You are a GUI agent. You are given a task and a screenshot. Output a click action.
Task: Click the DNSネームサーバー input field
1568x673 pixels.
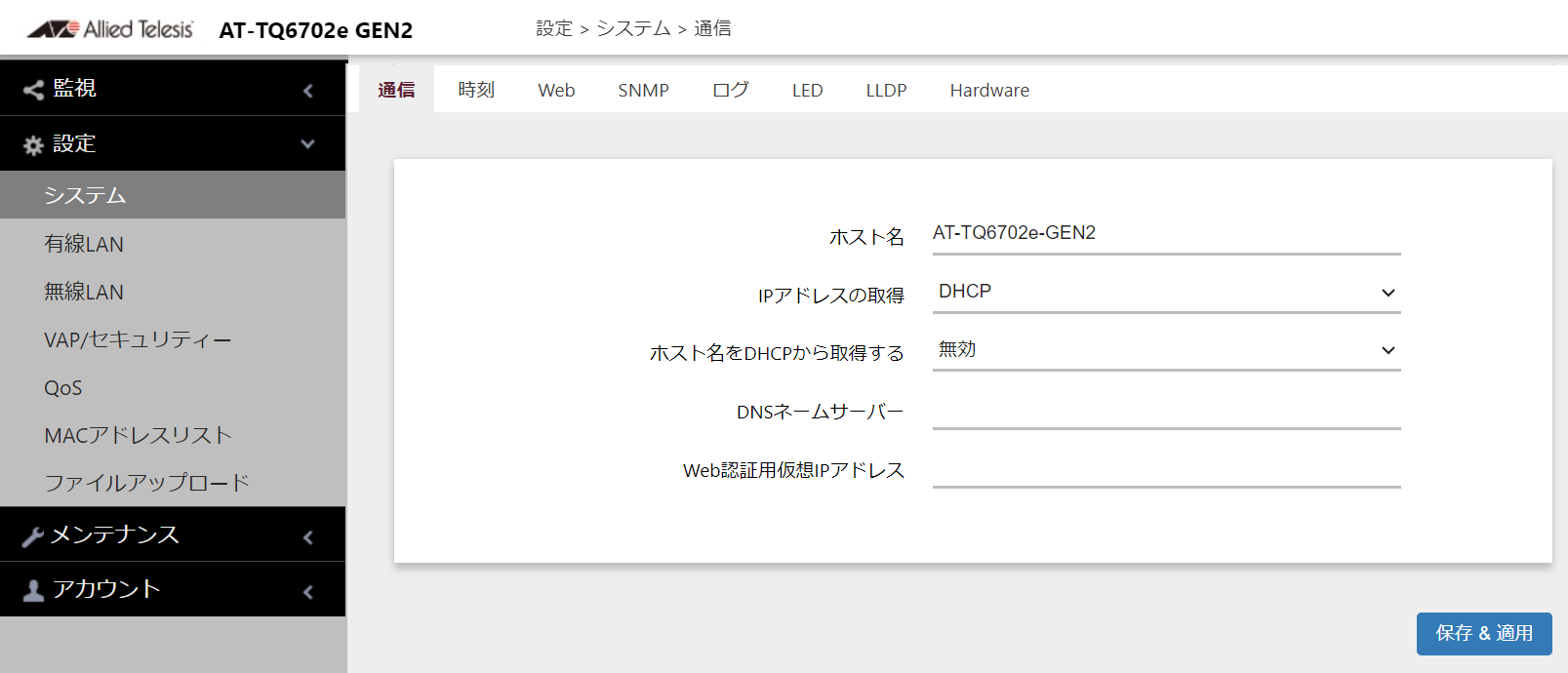click(x=1166, y=410)
